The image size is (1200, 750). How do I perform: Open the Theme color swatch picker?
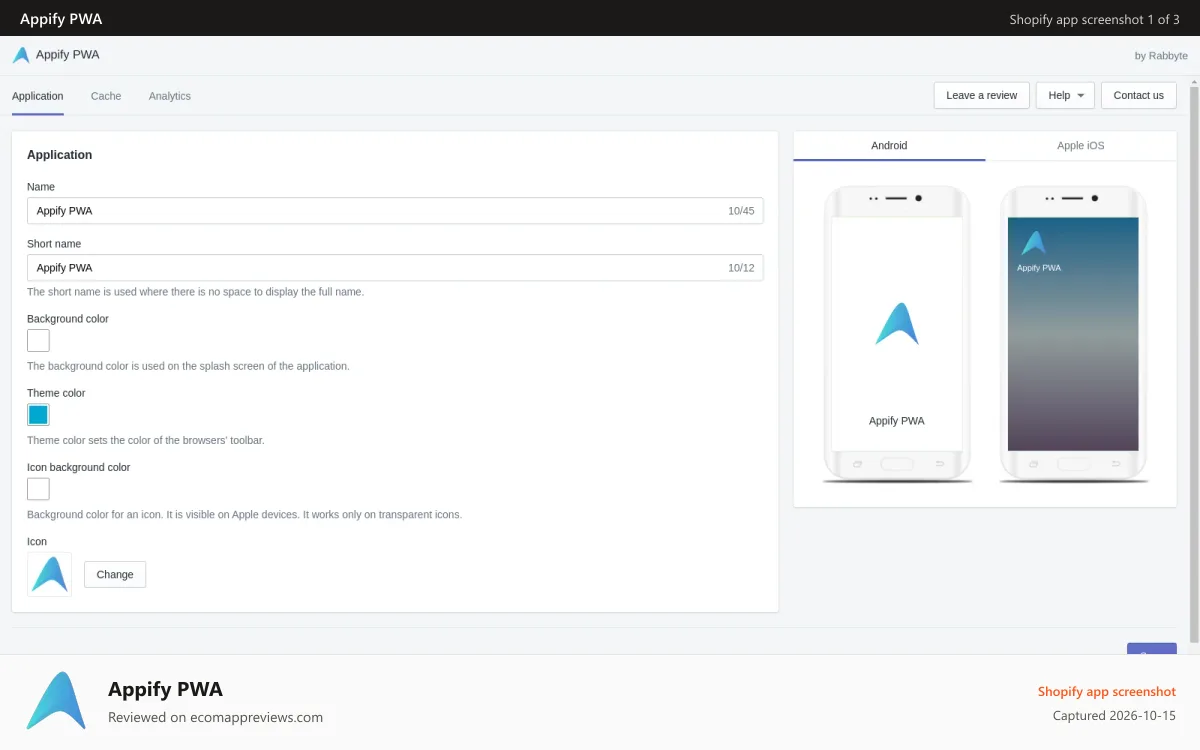point(38,415)
